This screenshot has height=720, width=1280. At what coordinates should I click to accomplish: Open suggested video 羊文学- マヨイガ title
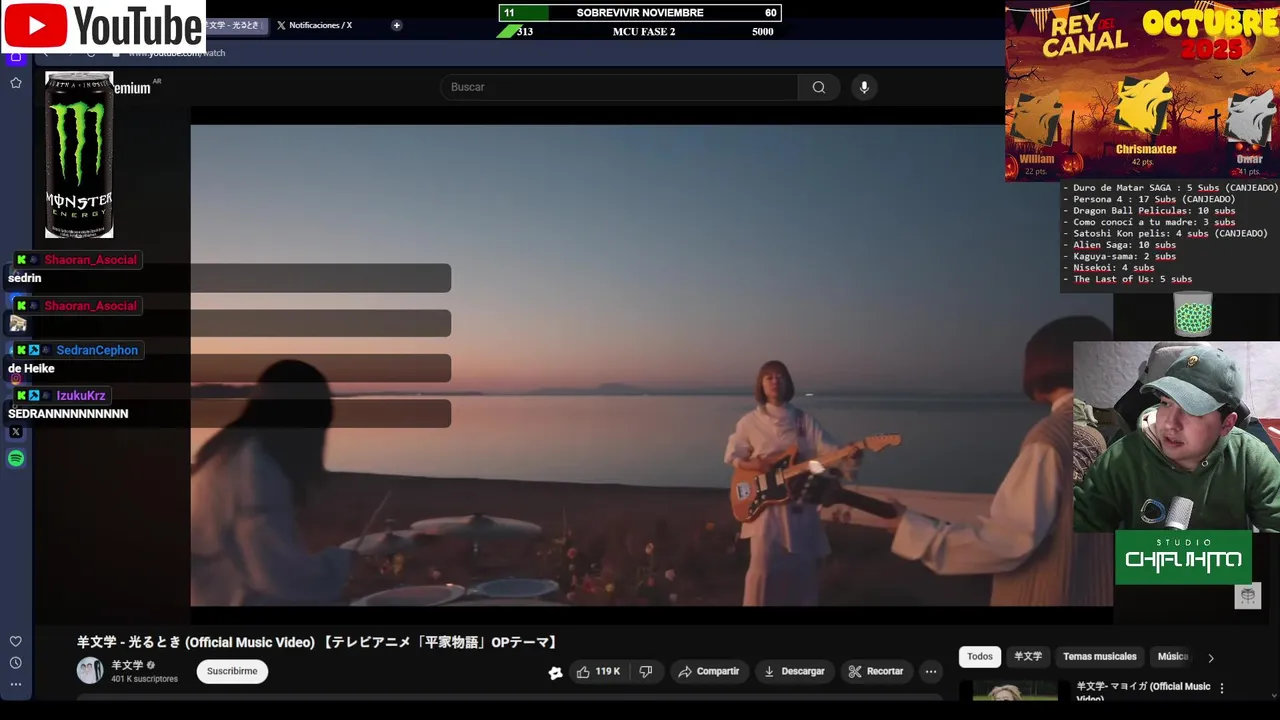[1143, 691]
